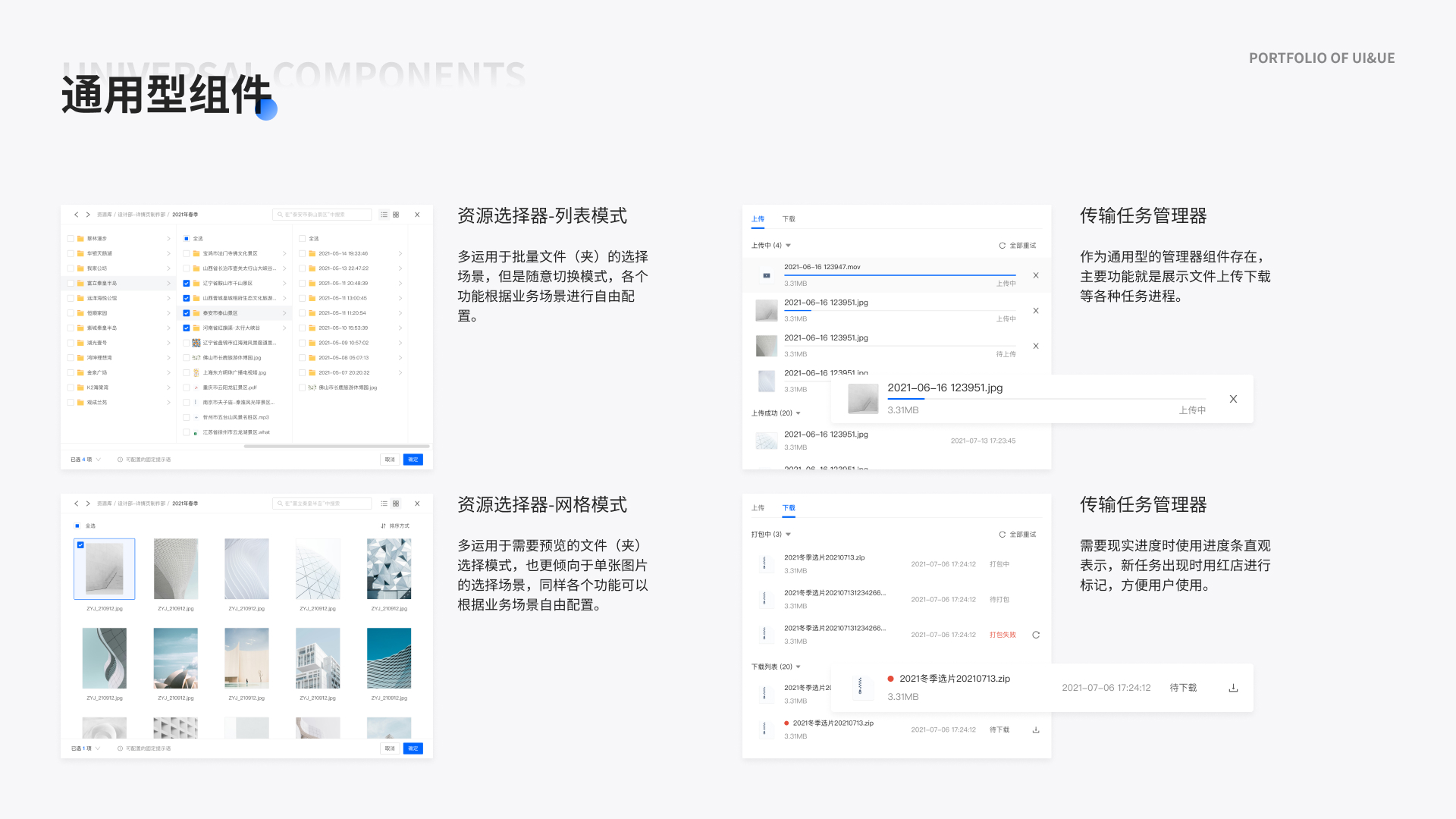Click the back arrow in the breadcrumb bar

coord(76,215)
